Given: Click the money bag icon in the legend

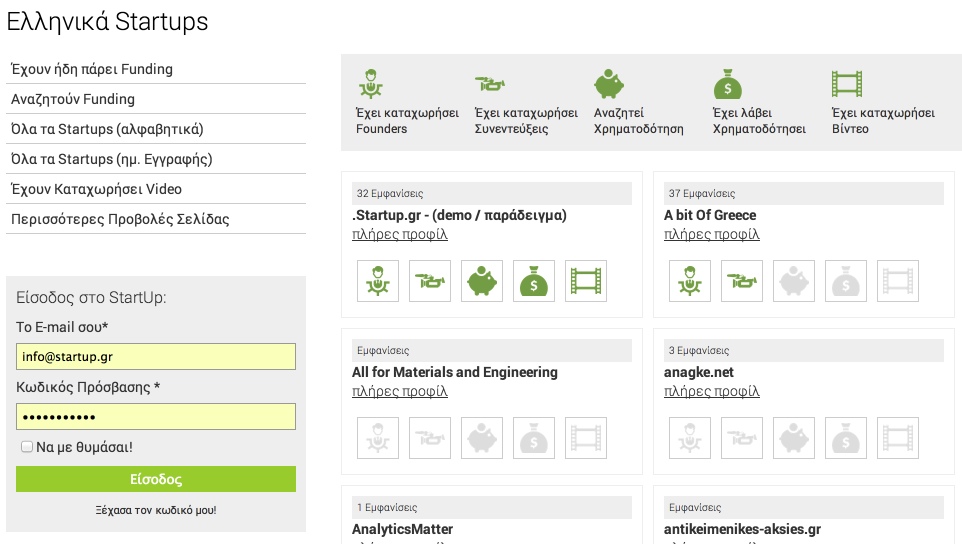Looking at the screenshot, I should (x=728, y=84).
